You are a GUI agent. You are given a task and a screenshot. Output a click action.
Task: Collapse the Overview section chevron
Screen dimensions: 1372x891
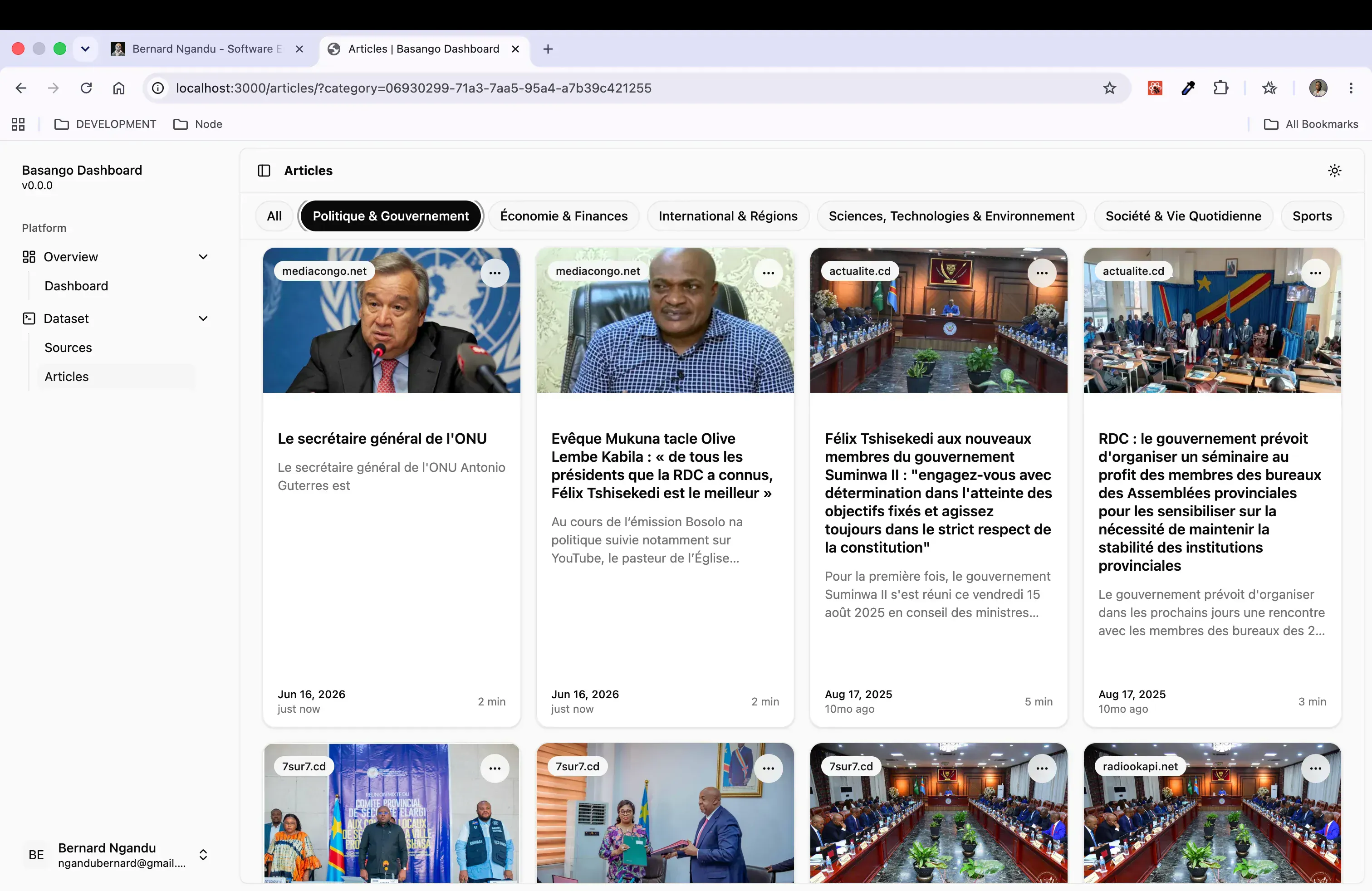pos(203,257)
